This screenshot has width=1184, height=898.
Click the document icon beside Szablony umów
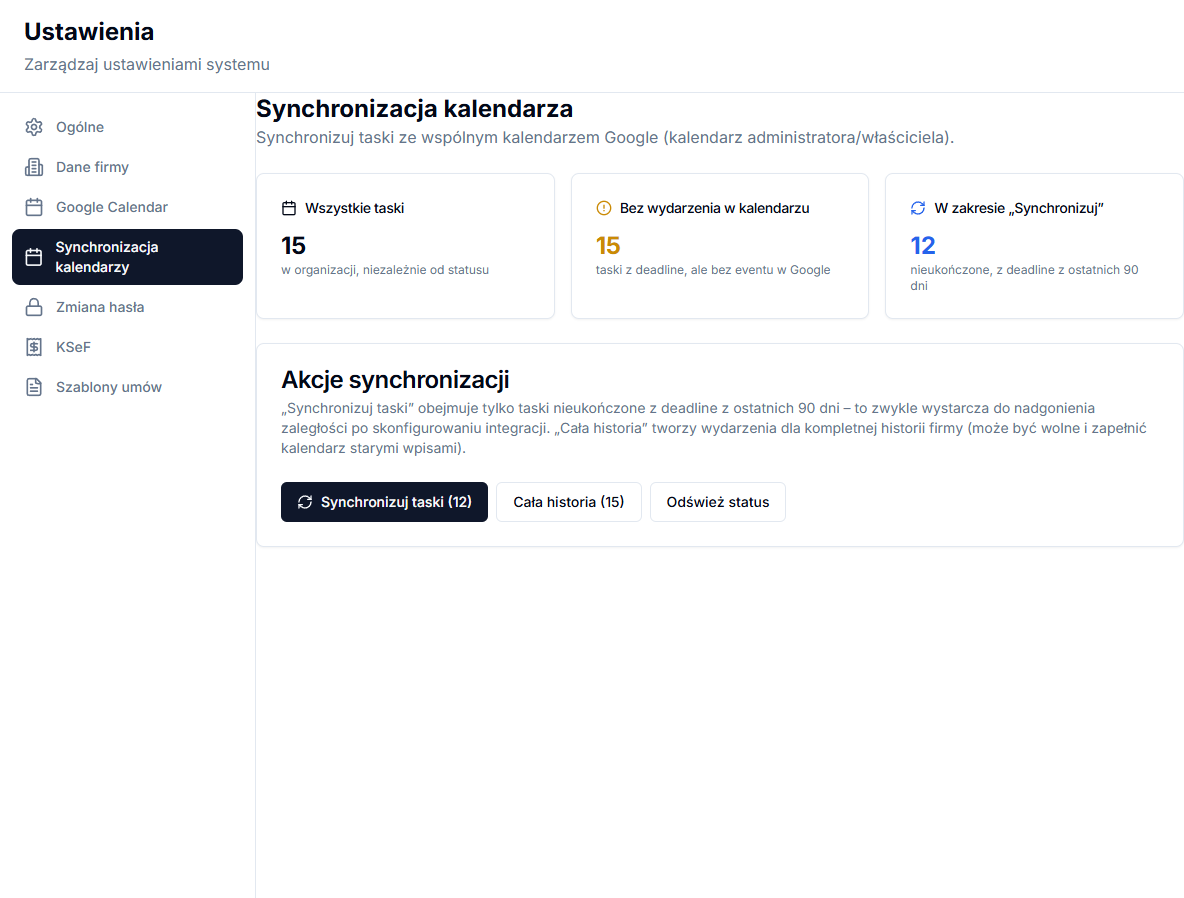pos(34,387)
